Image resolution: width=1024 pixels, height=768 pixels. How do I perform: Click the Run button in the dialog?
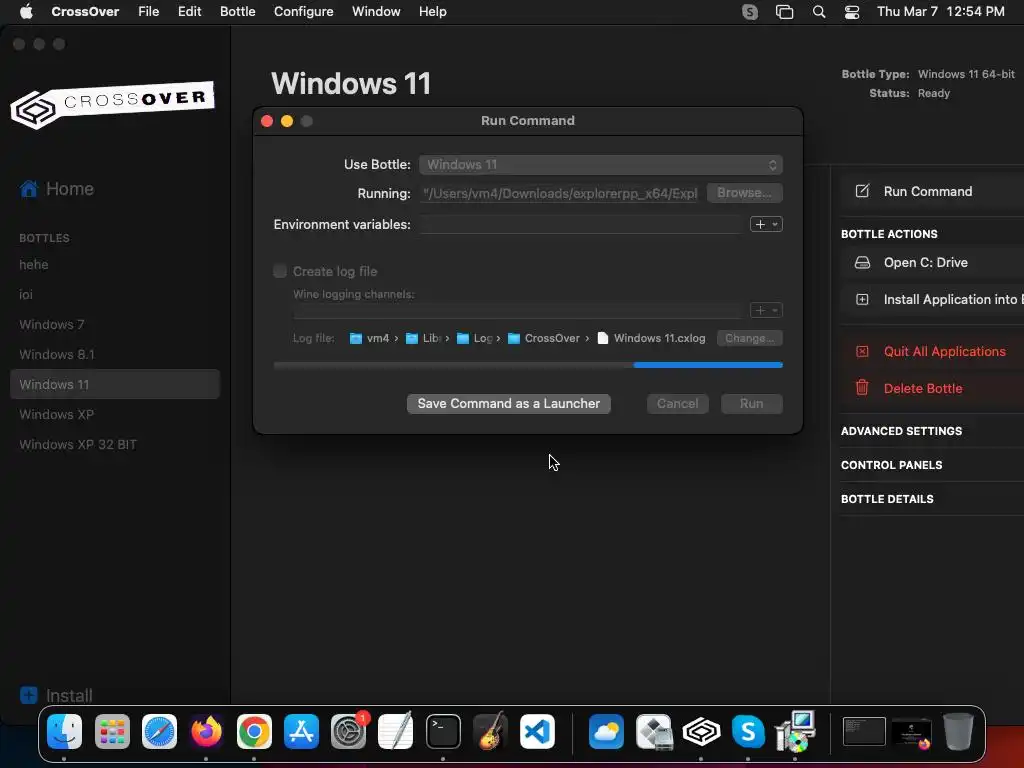click(752, 404)
